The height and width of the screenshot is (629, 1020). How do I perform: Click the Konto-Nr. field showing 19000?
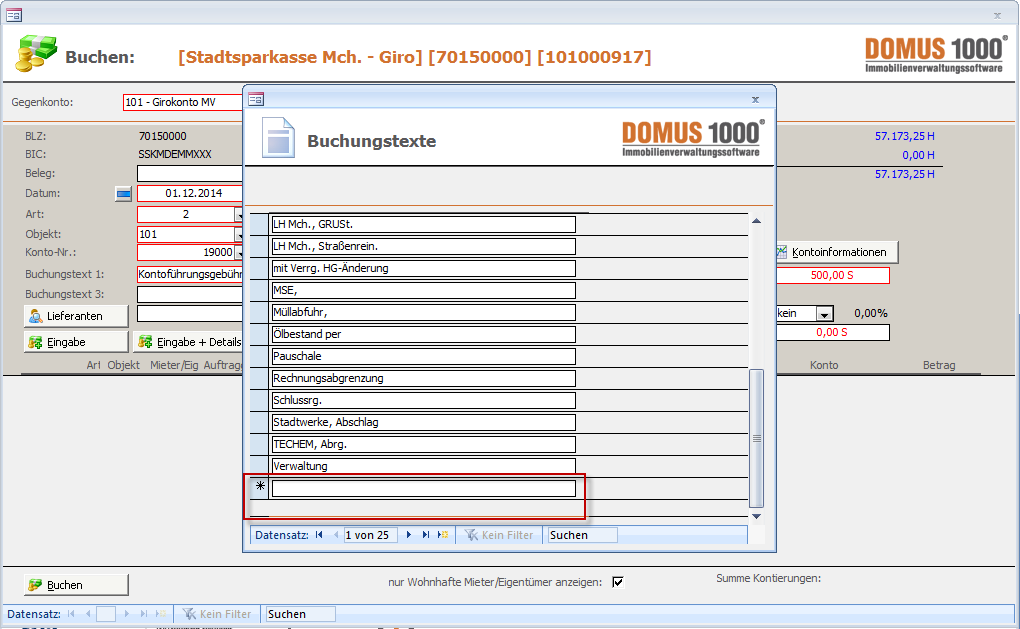point(185,252)
